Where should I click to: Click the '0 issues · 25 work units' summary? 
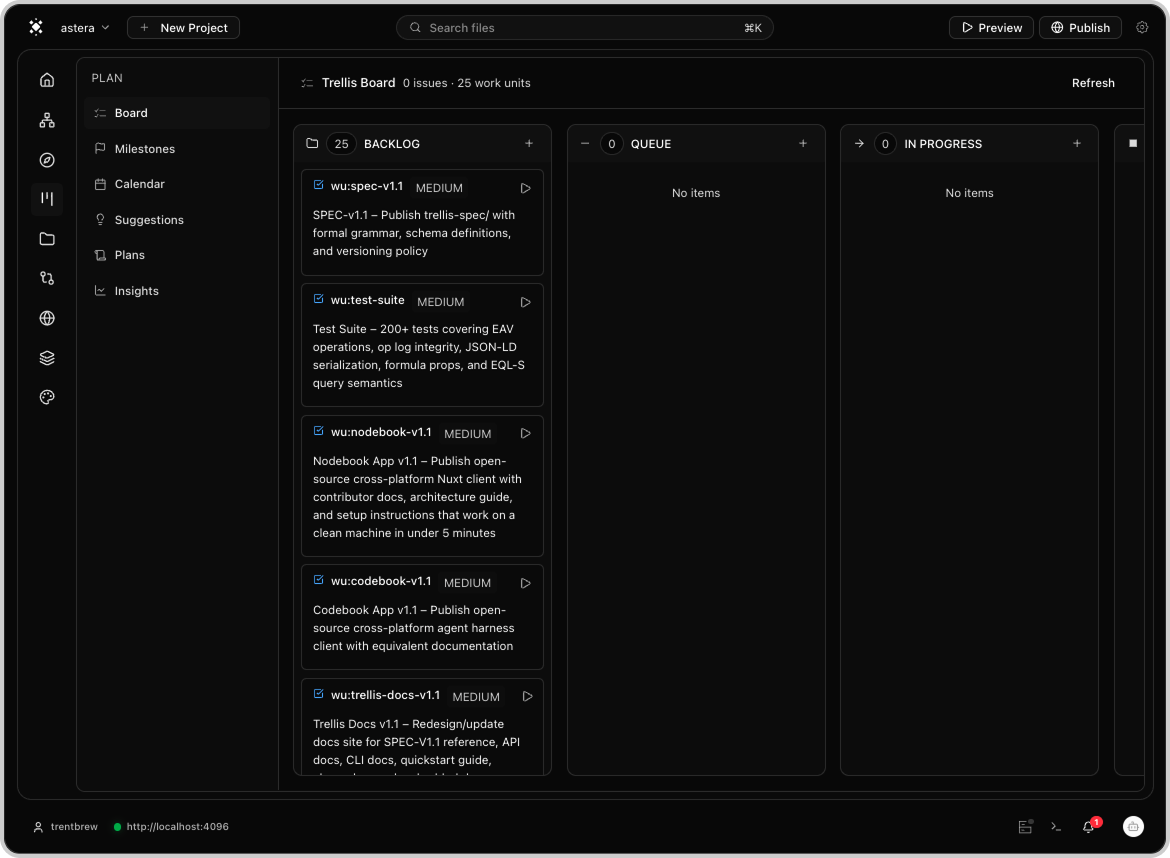(466, 83)
